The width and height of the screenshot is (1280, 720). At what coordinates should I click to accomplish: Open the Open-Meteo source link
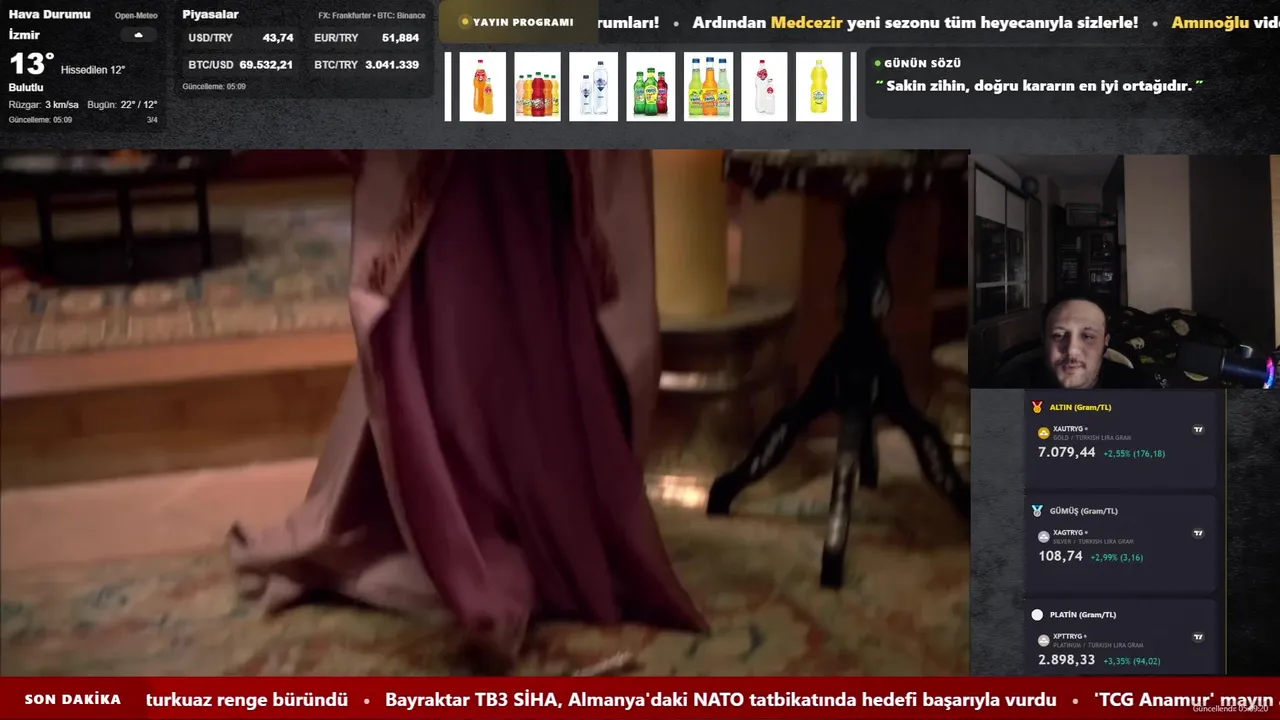point(136,16)
